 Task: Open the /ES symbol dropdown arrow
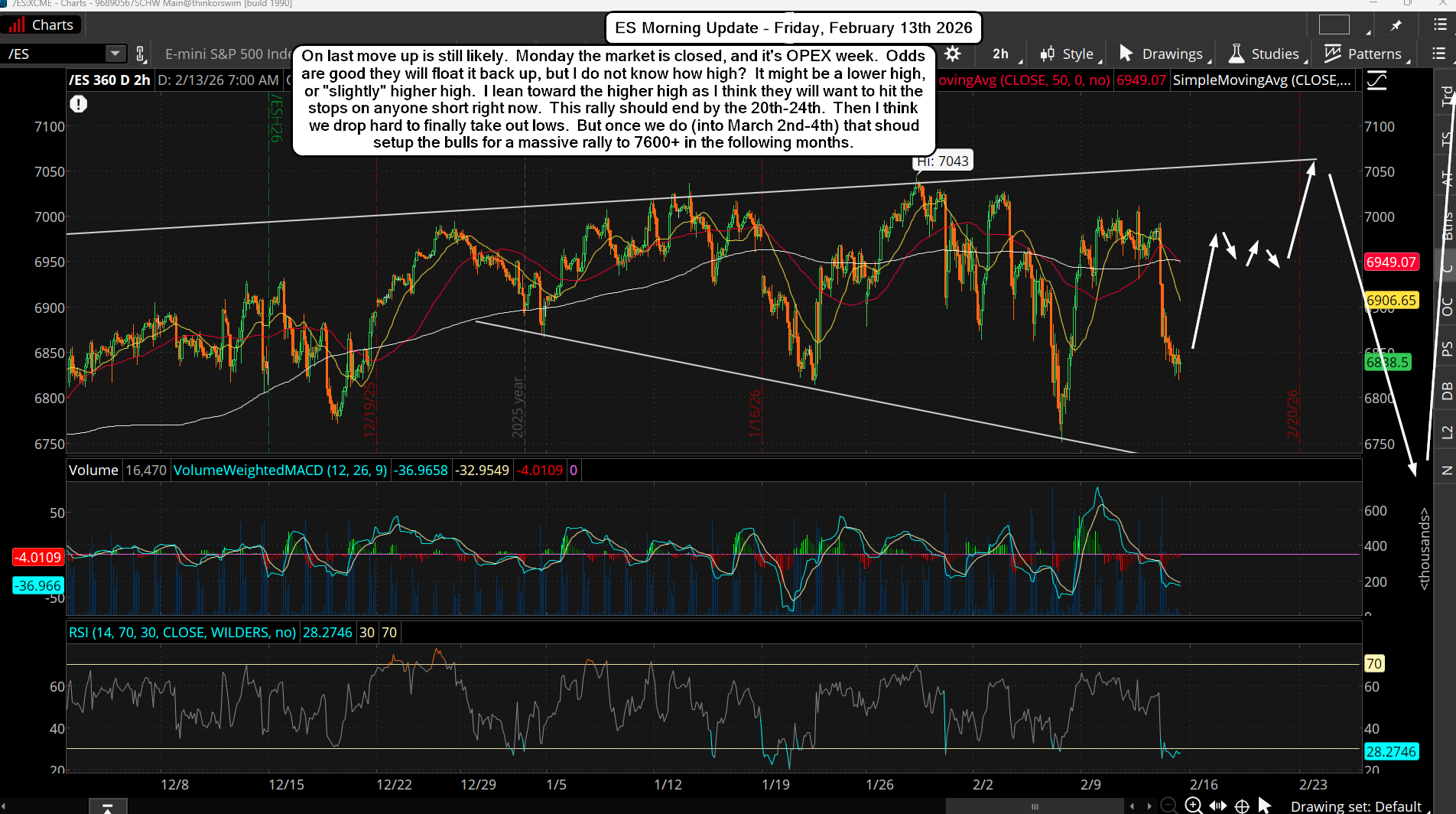115,54
